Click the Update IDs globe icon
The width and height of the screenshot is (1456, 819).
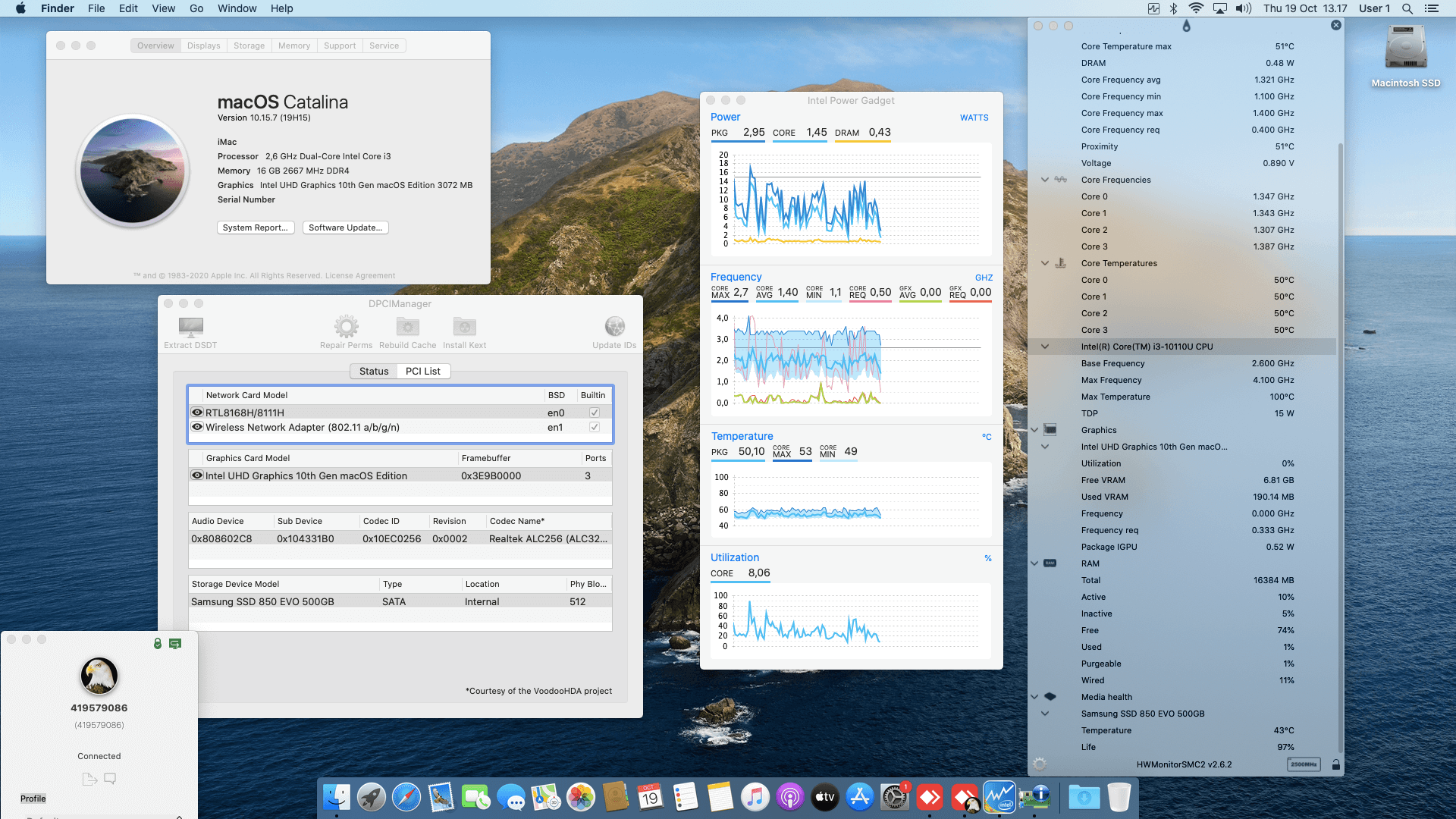(615, 327)
